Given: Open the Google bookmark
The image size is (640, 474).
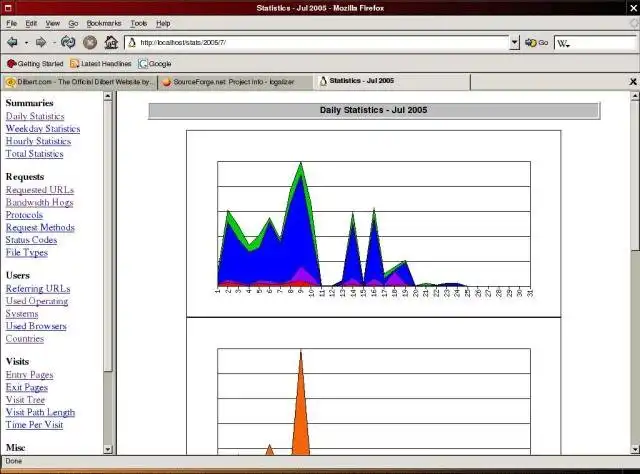Looking at the screenshot, I should 155,64.
